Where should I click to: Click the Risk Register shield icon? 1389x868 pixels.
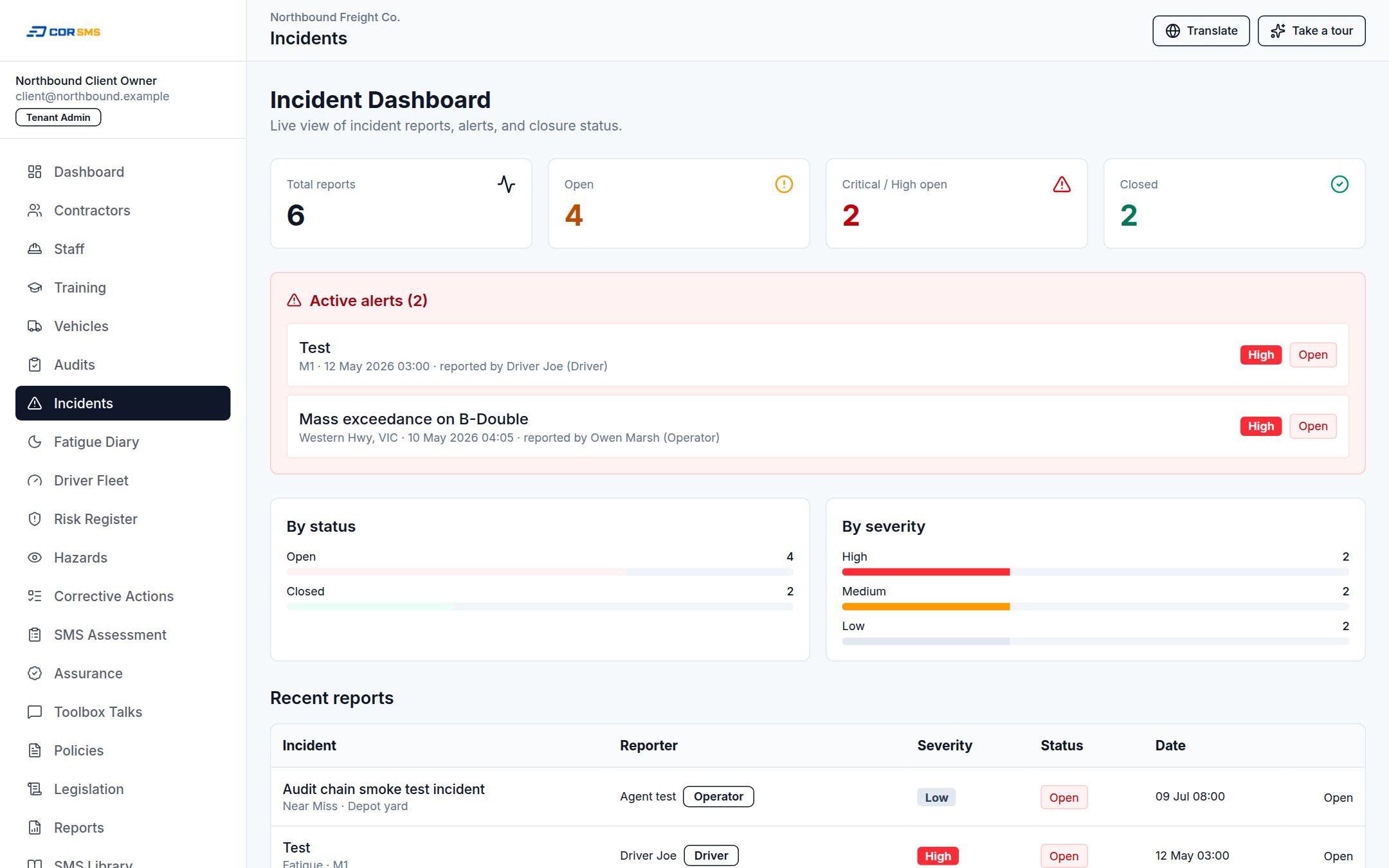click(35, 519)
